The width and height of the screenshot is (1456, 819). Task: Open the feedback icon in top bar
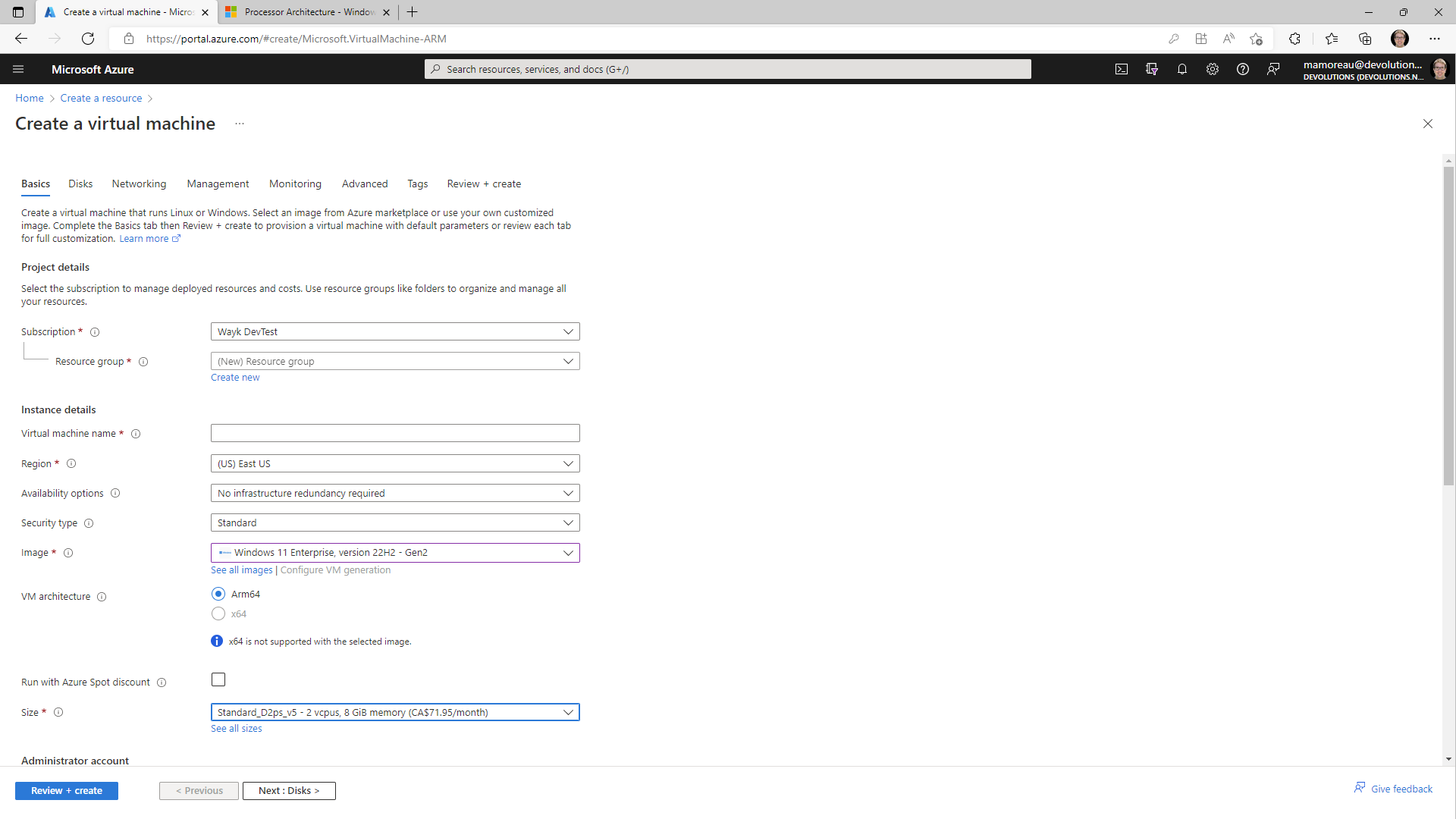pyautogui.click(x=1273, y=69)
